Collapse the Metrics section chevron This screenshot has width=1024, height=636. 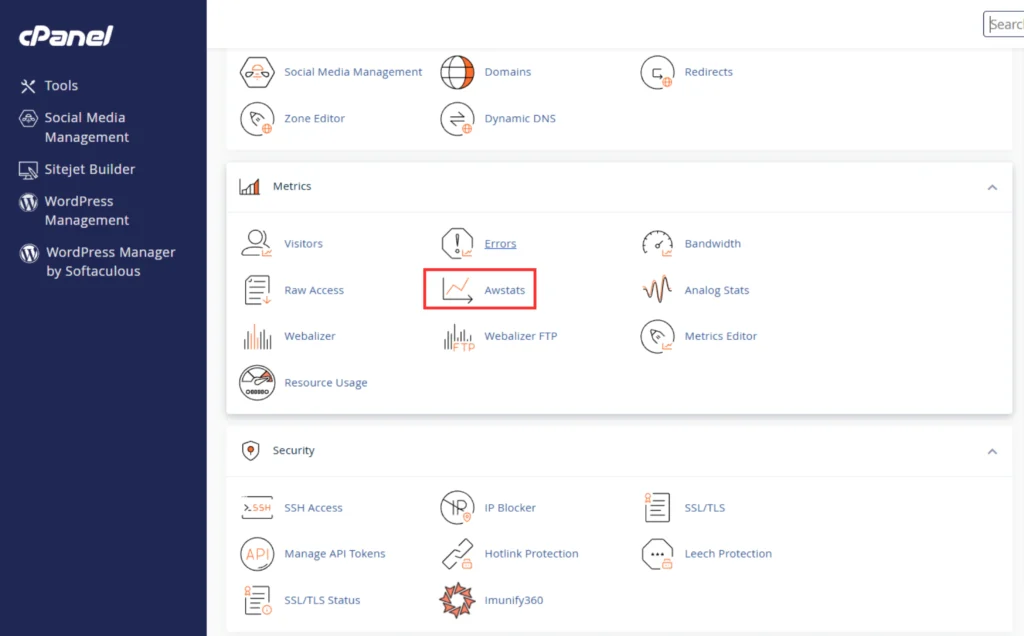pyautogui.click(x=992, y=187)
